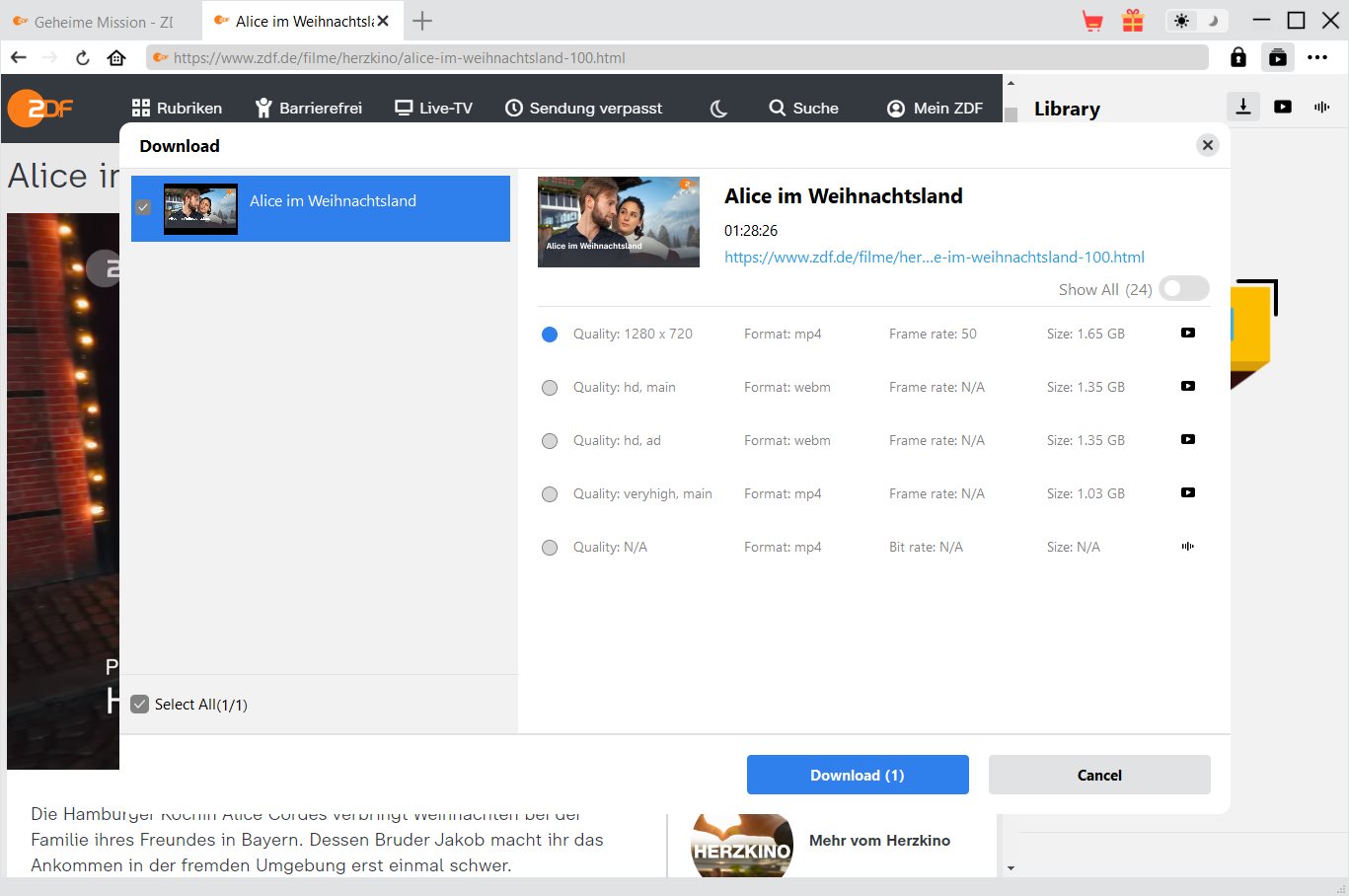The width and height of the screenshot is (1349, 896).
Task: Enable the Show All (24) toggle
Action: (x=1183, y=289)
